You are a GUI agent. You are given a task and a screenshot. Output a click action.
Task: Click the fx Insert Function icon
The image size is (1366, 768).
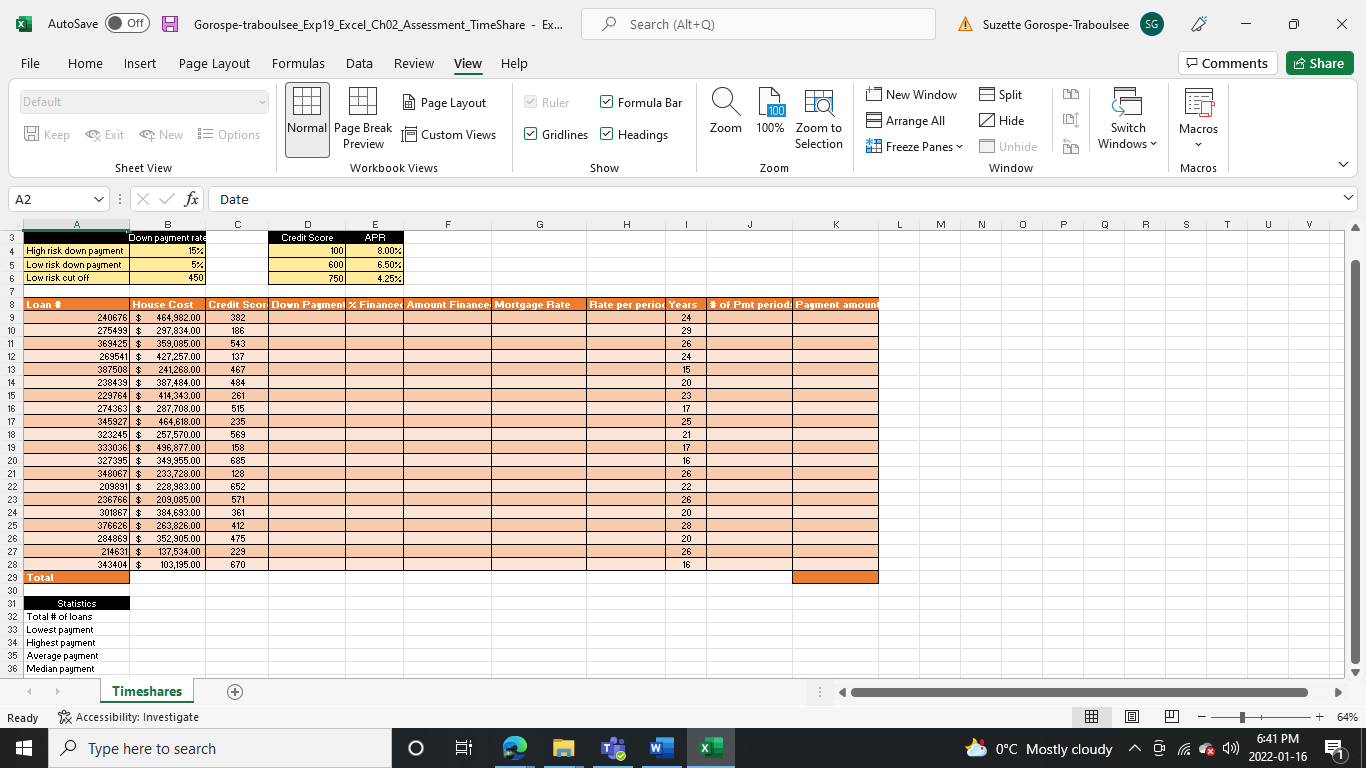point(192,199)
